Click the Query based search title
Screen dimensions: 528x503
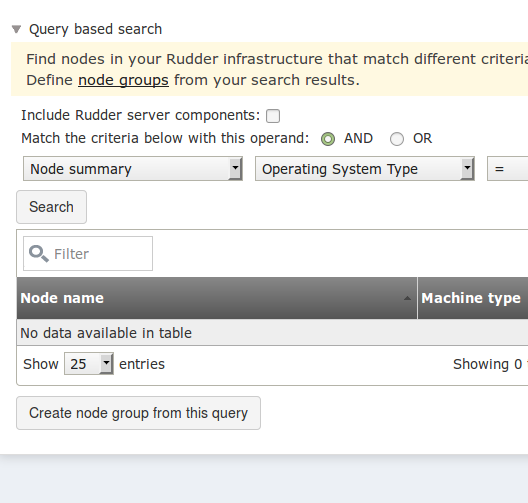click(96, 29)
